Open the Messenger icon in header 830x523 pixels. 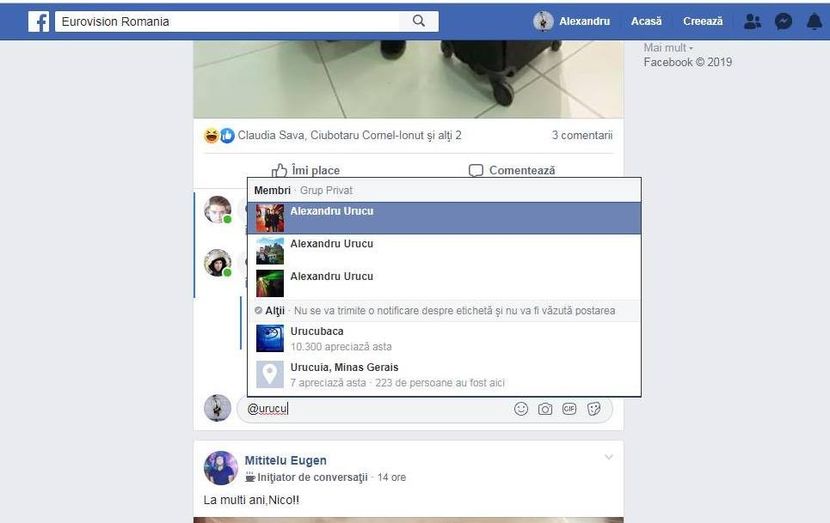click(x=784, y=21)
